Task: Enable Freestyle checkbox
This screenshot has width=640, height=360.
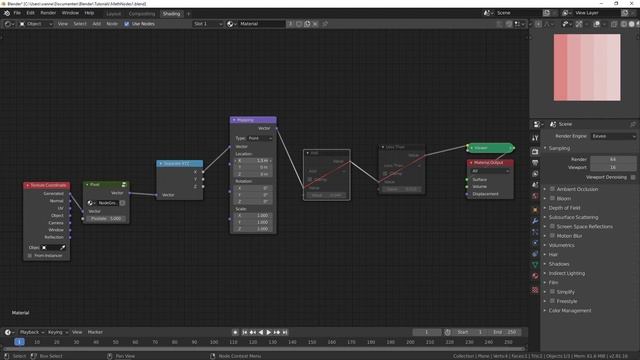Action: pos(552,301)
